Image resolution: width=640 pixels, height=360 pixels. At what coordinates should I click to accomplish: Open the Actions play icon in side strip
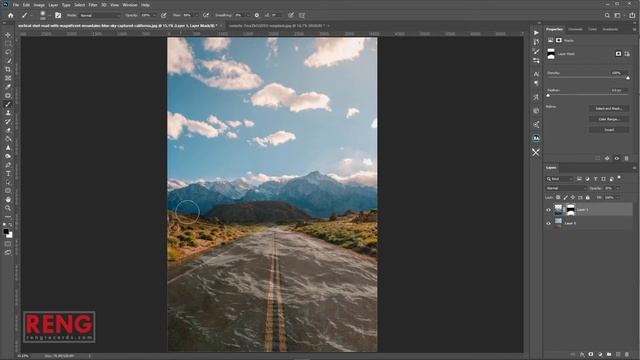pos(536,33)
